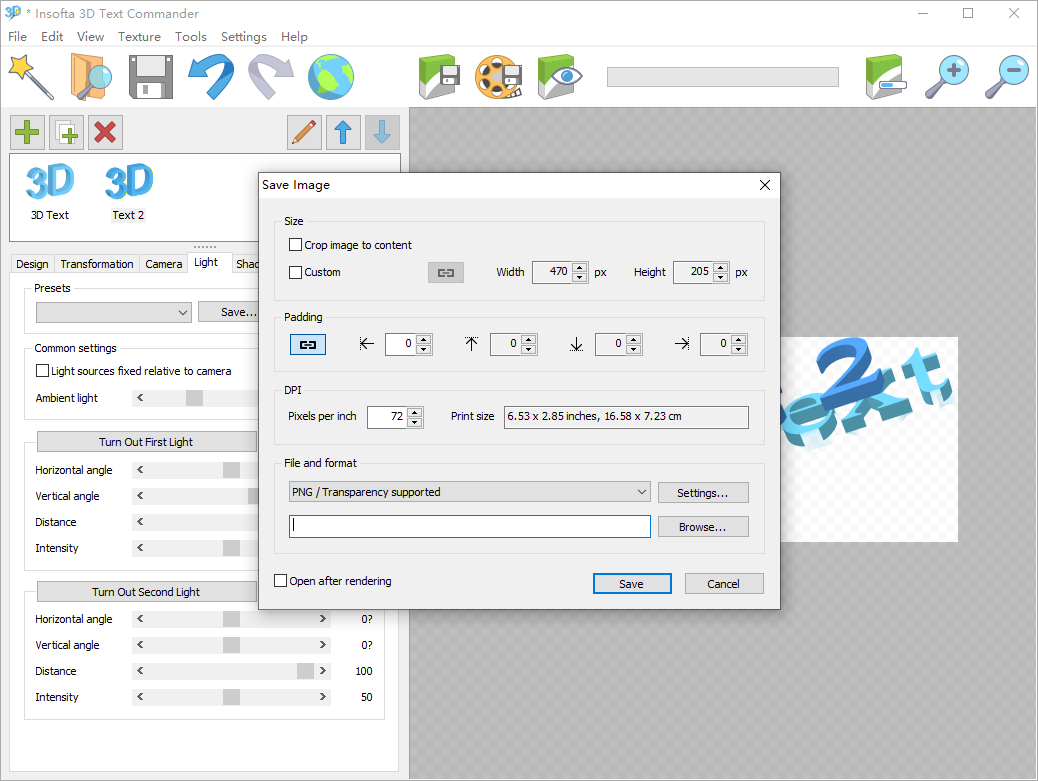Open a project using the folder icon
The image size is (1038, 781).
90,76
